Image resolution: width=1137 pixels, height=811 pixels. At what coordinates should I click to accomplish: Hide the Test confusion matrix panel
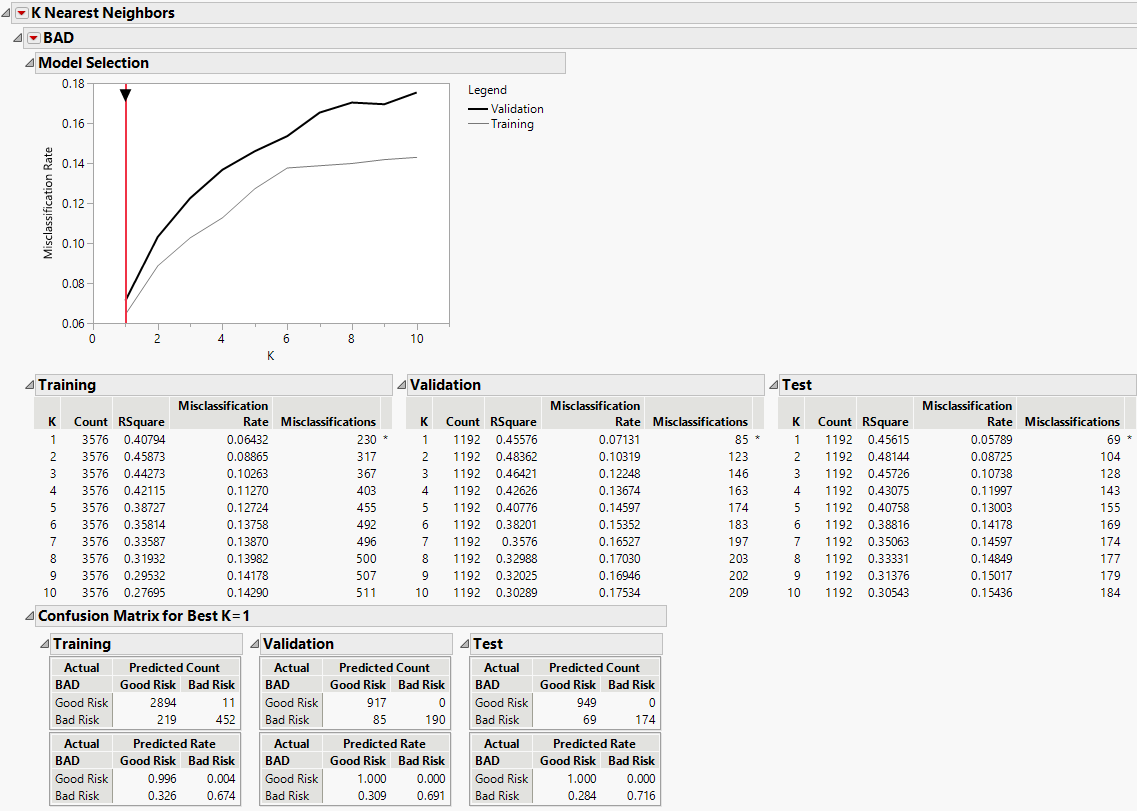pos(464,644)
